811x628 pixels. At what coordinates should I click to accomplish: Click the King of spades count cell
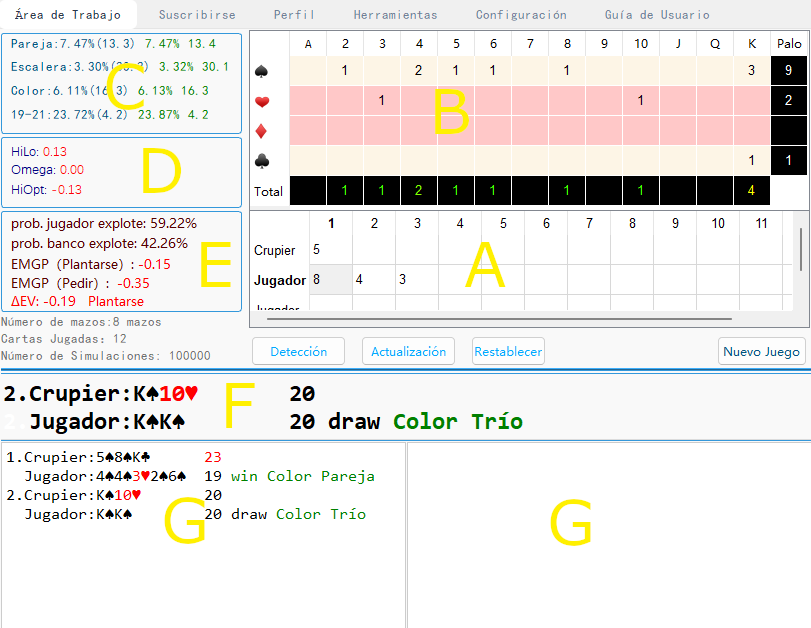[x=751, y=70]
